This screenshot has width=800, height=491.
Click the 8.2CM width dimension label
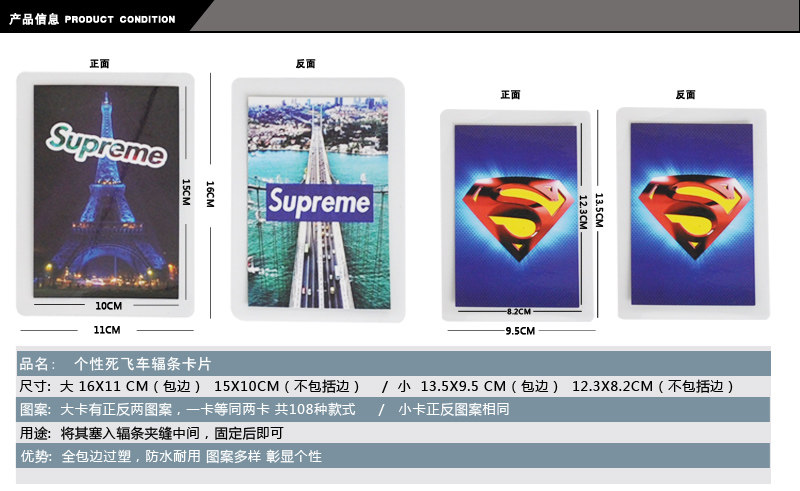(519, 311)
